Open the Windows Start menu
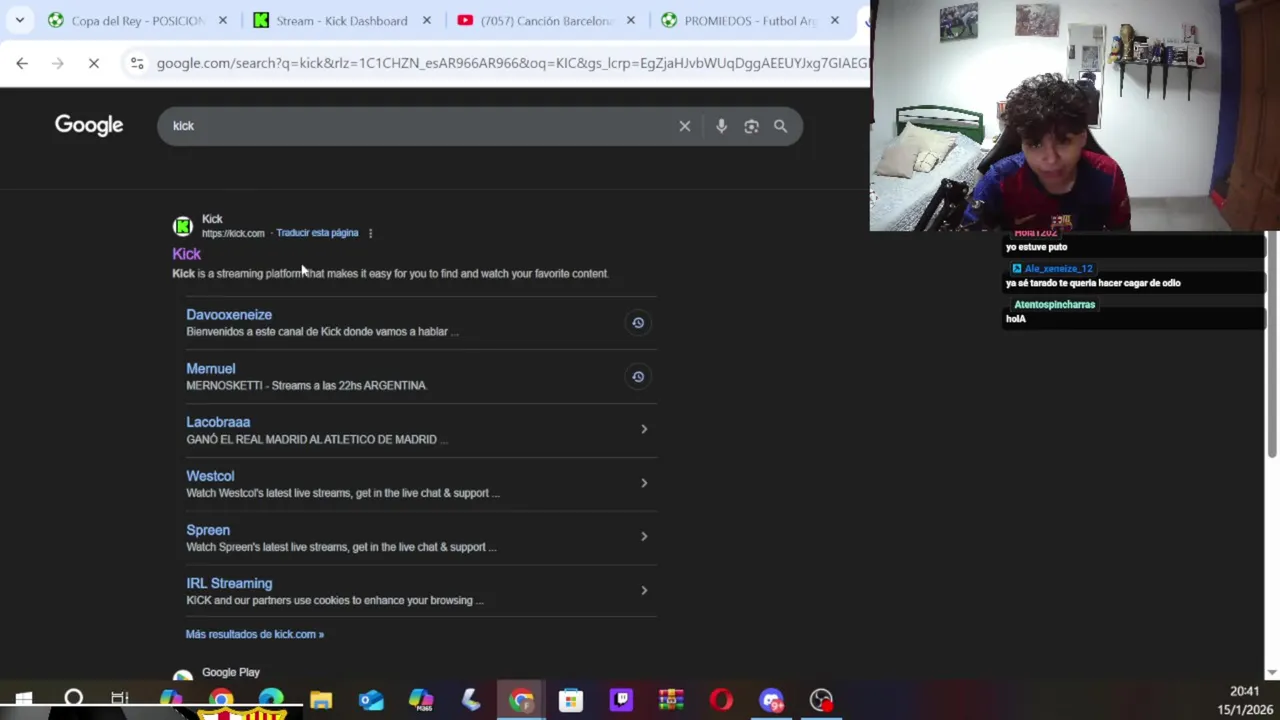Viewport: 1280px width, 720px height. (x=23, y=699)
